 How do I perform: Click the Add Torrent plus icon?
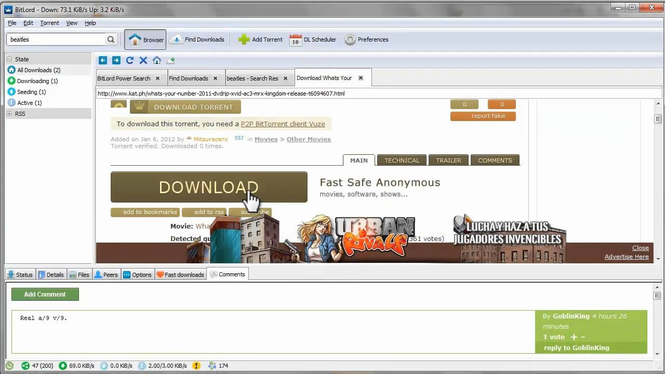pos(244,39)
